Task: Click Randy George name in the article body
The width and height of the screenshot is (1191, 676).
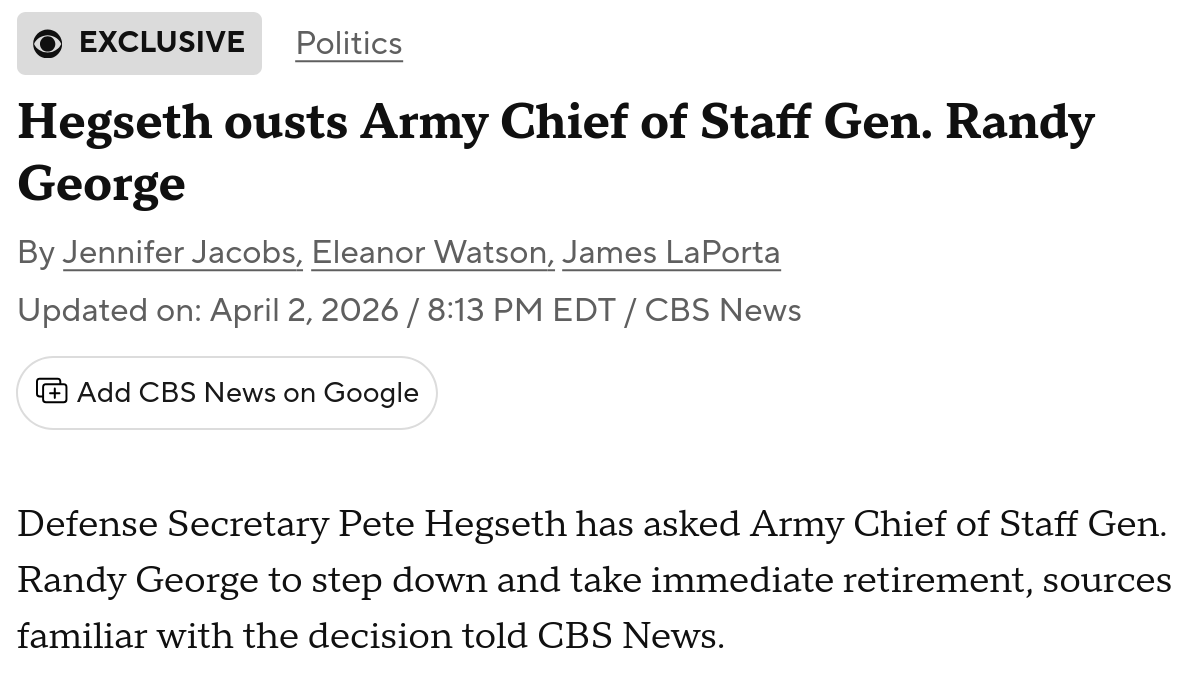Action: click(137, 580)
